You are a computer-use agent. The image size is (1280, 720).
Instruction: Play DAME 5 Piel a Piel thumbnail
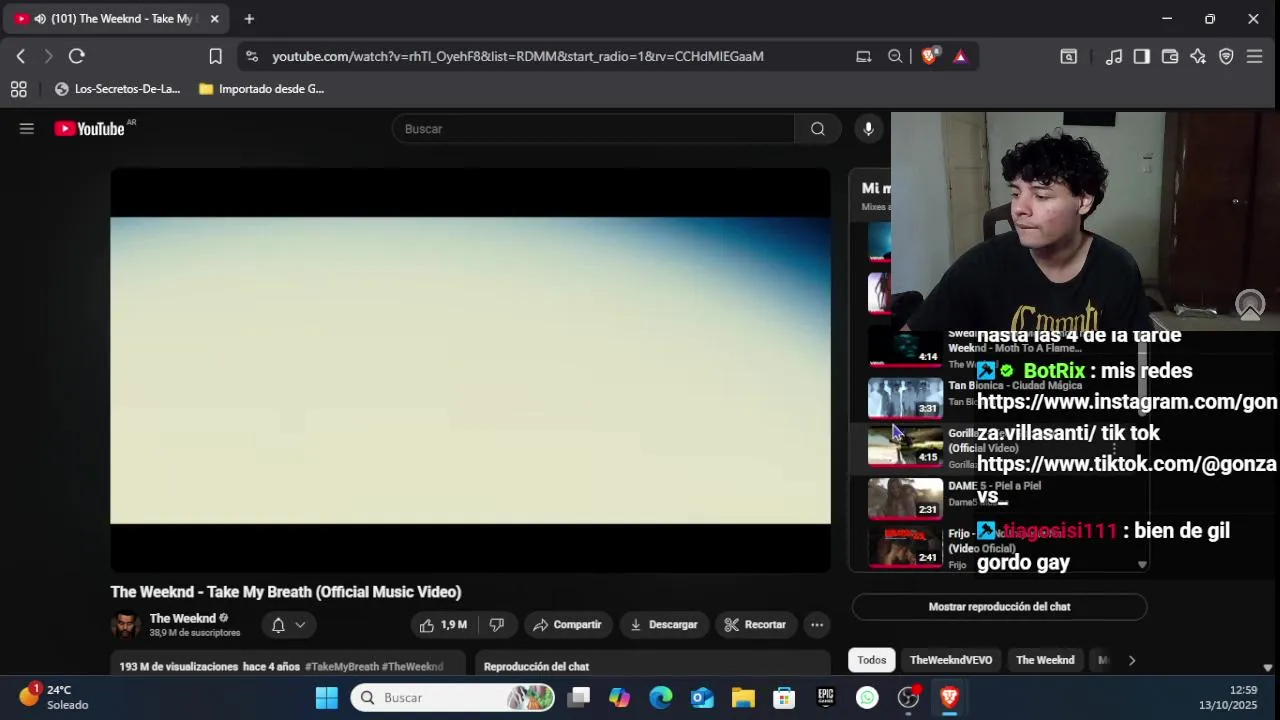(x=905, y=497)
